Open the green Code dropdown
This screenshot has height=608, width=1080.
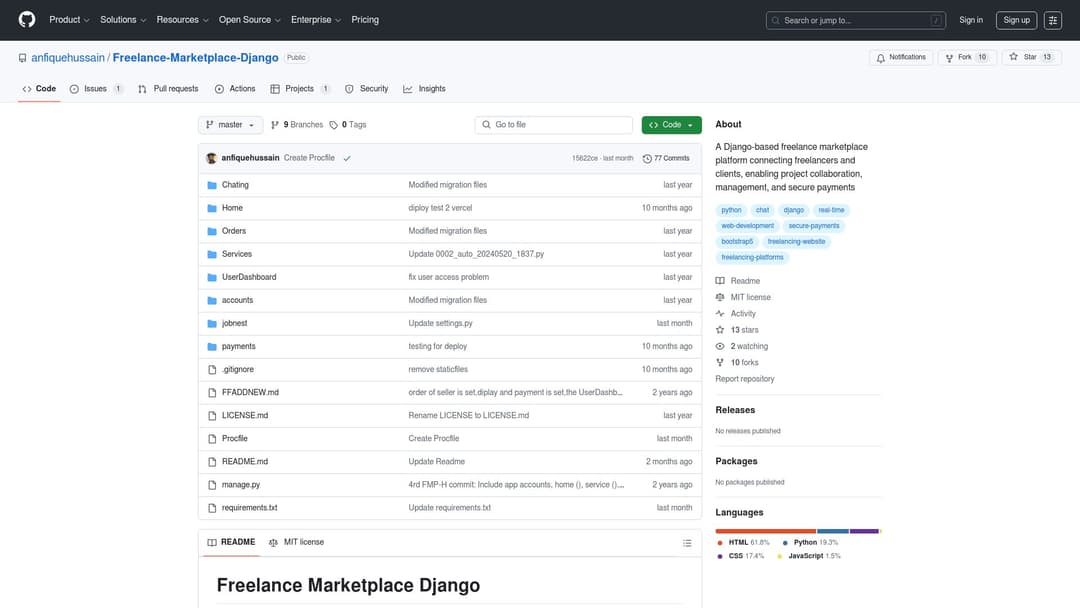tap(672, 125)
